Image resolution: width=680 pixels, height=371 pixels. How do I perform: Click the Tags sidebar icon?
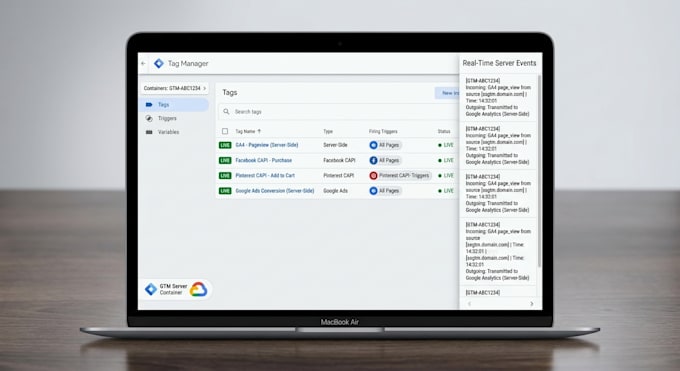(x=149, y=105)
